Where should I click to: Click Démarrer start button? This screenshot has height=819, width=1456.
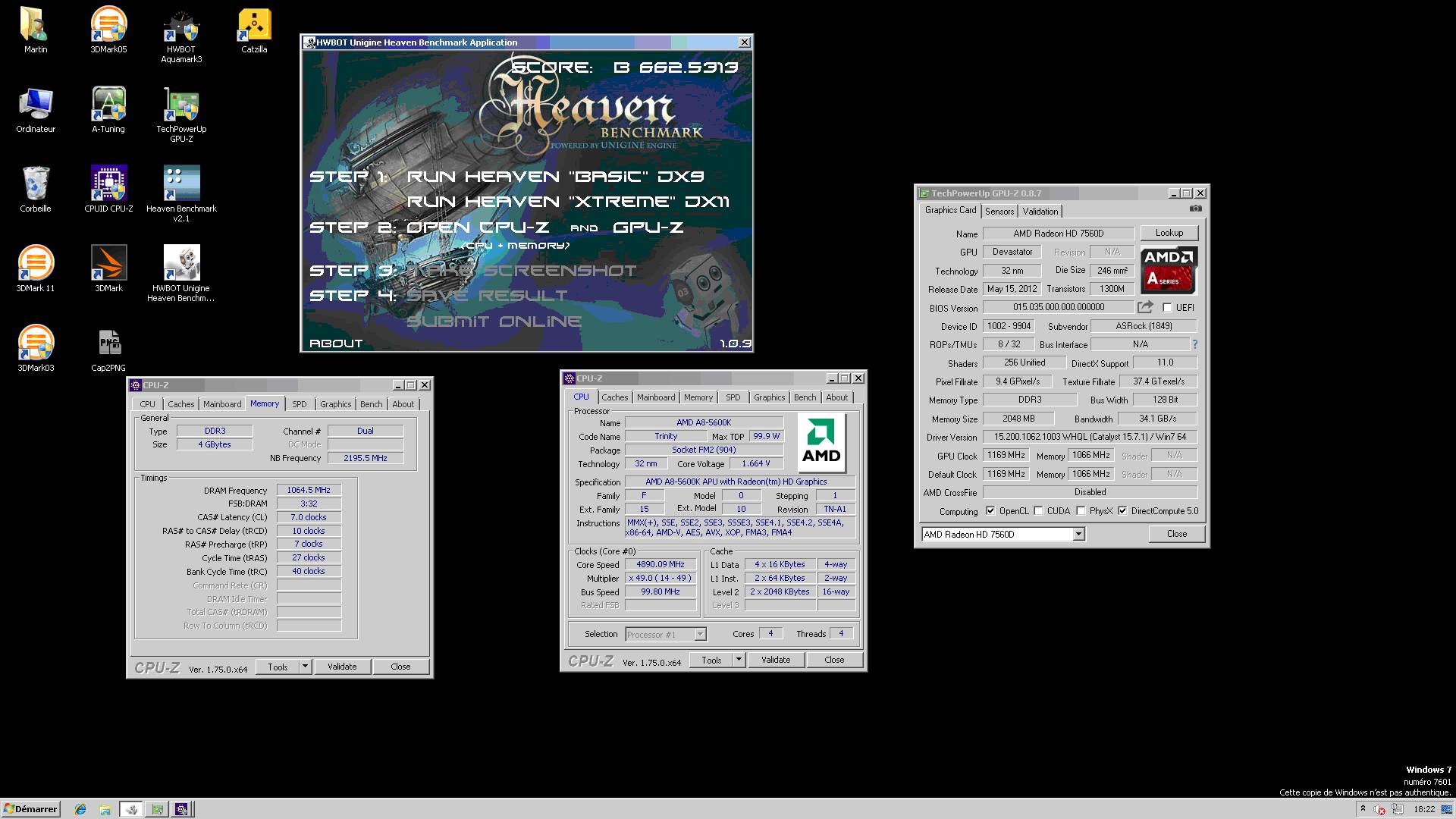pyautogui.click(x=30, y=809)
